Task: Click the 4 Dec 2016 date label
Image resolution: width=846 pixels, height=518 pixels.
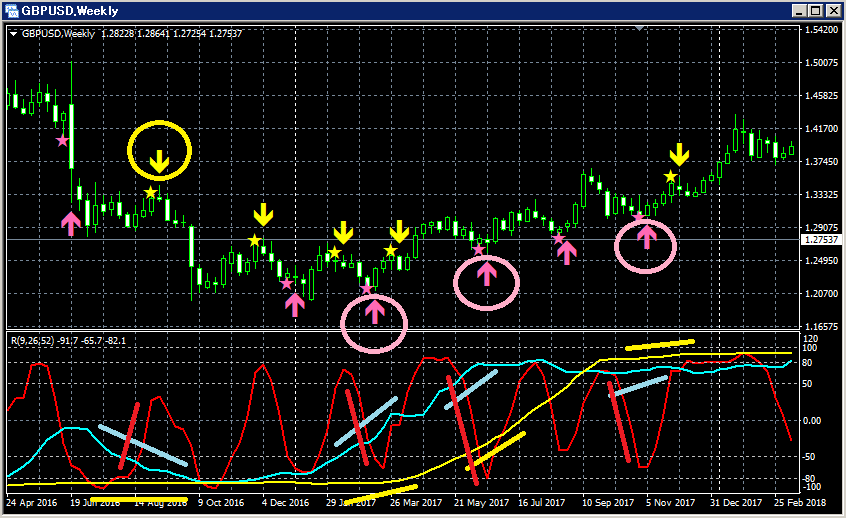Action: 285,502
